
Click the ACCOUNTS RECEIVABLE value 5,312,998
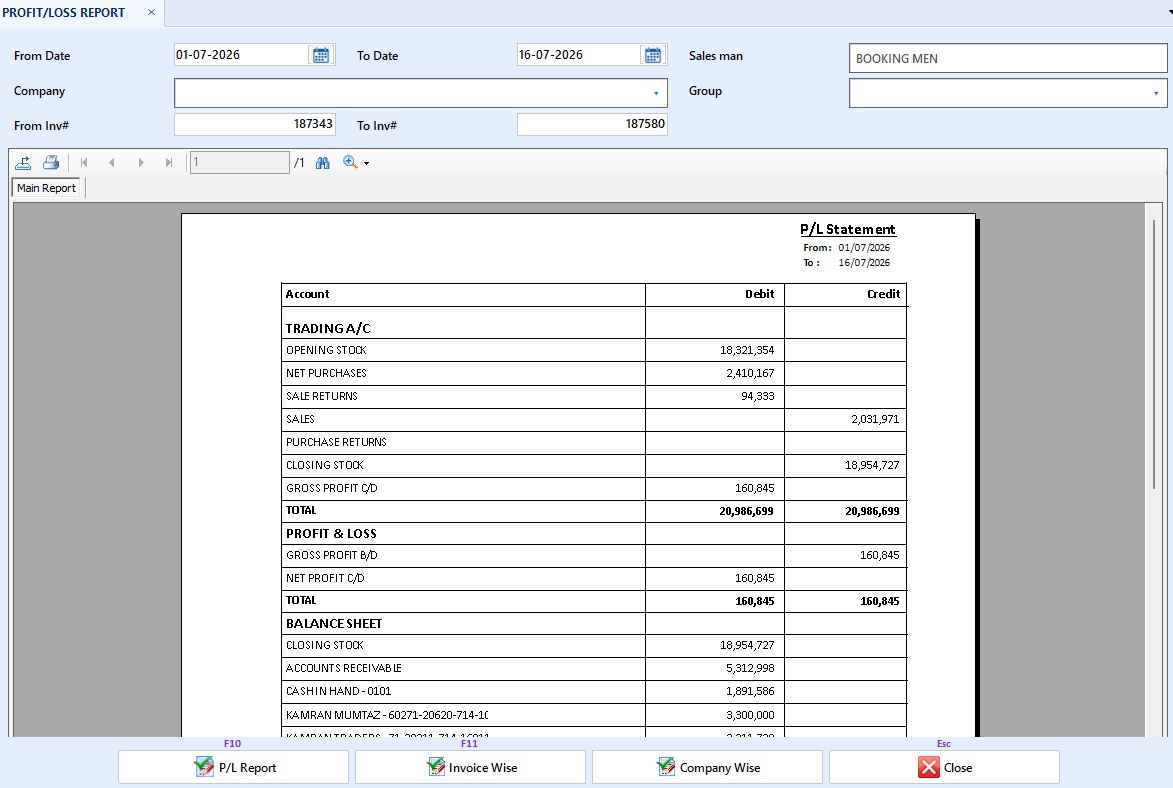[x=750, y=668]
